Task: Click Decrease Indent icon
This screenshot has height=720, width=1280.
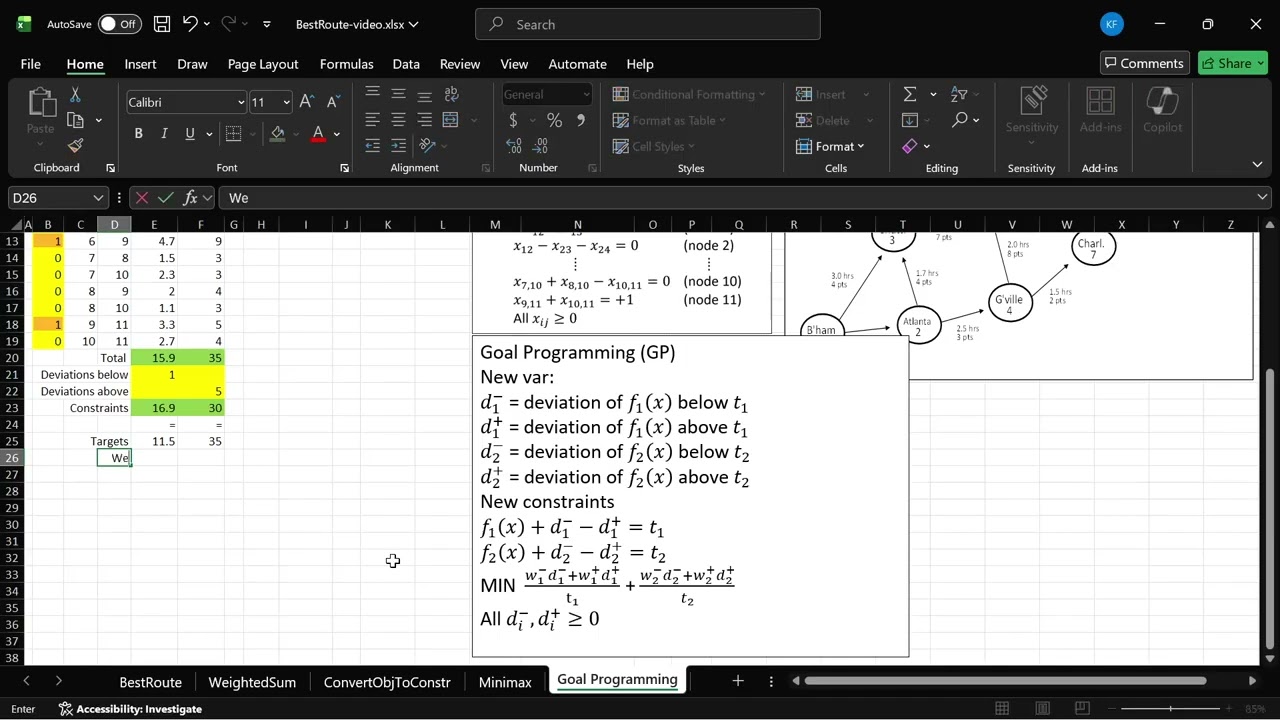Action: point(372,146)
